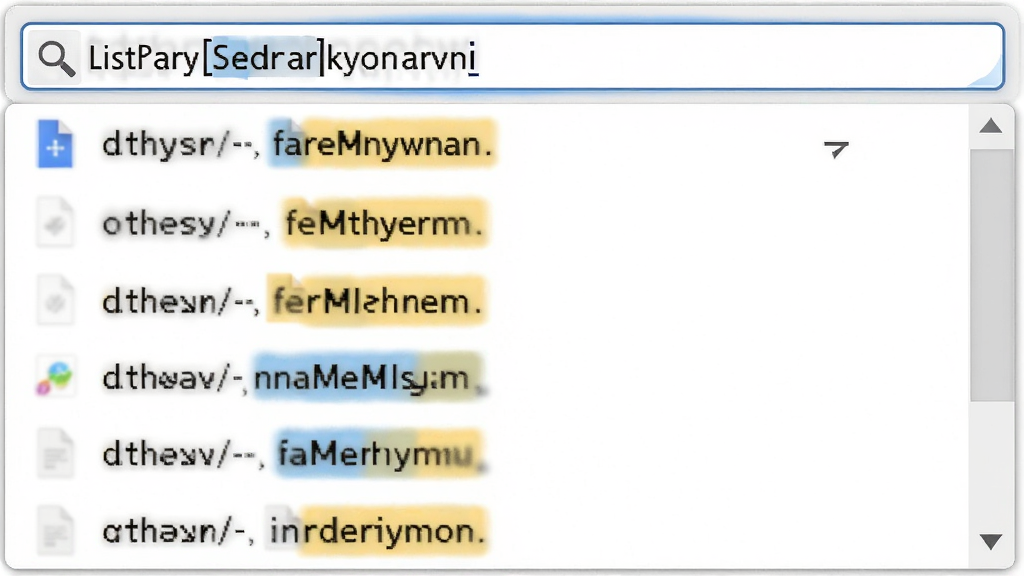The height and width of the screenshot is (576, 1024).
Task: Click the file icon beside 'ferMlzhnem'
Action: click(55, 300)
